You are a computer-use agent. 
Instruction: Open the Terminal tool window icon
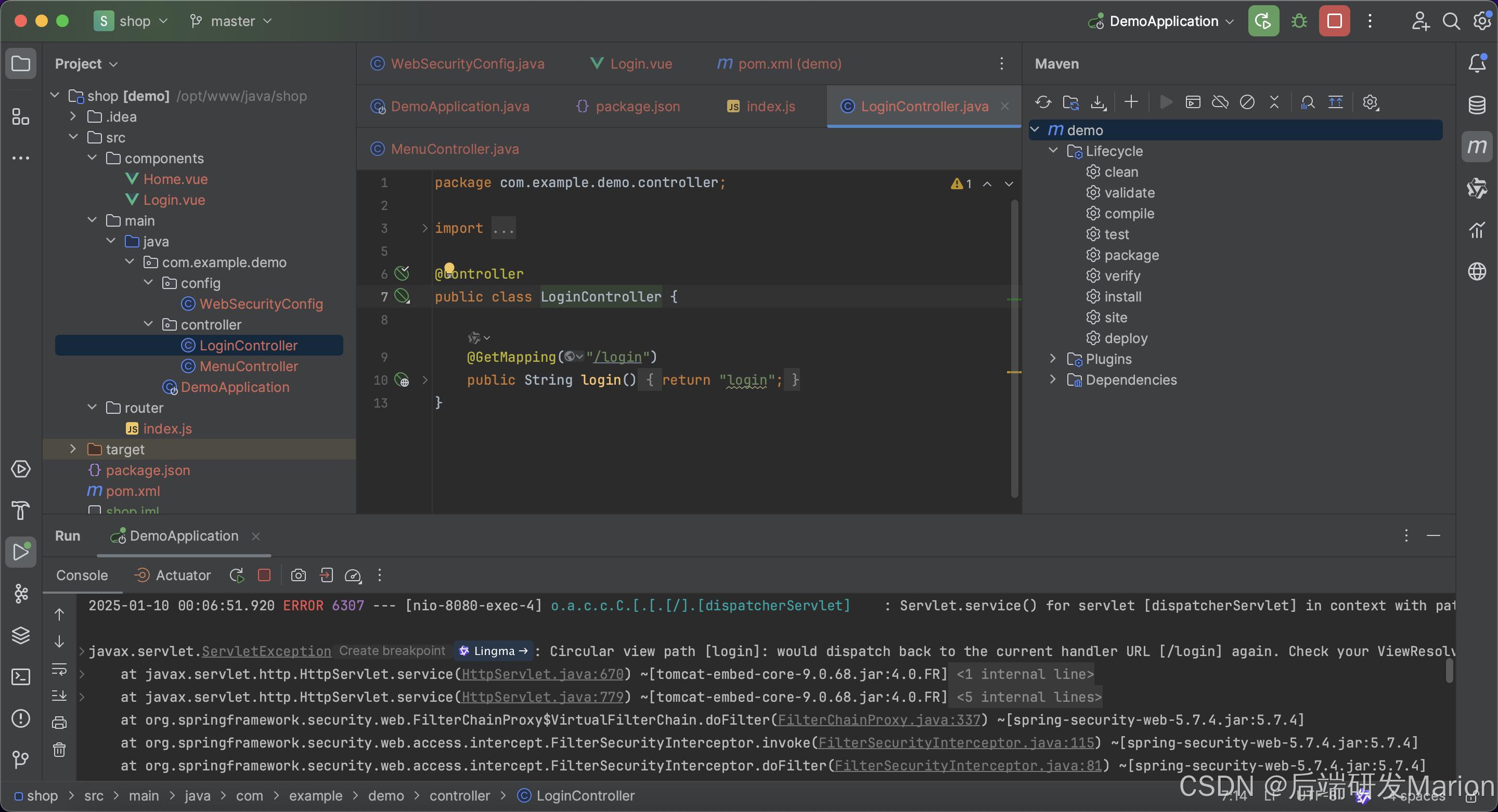tap(21, 676)
